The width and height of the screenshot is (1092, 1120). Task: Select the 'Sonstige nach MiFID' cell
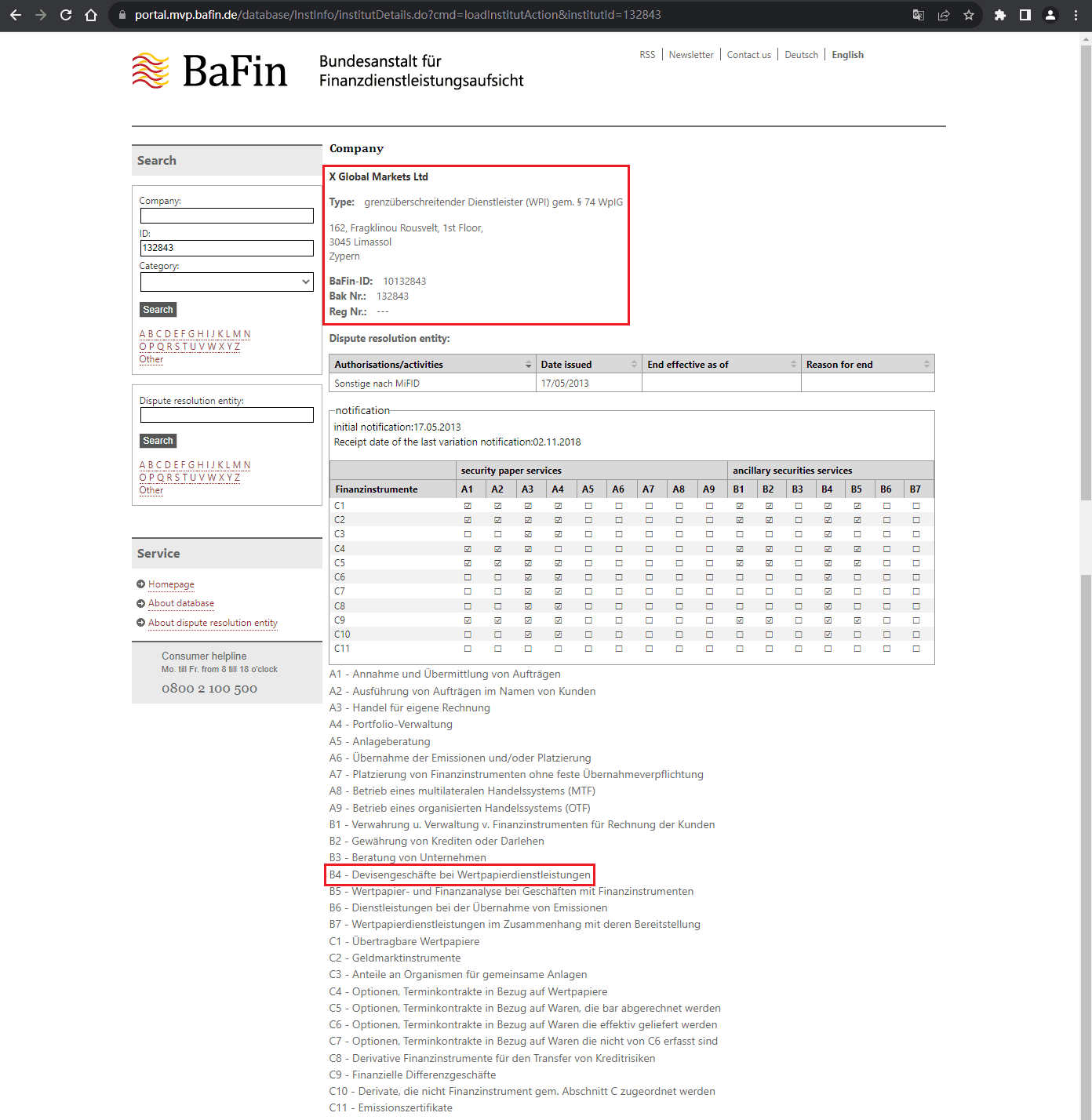click(432, 384)
